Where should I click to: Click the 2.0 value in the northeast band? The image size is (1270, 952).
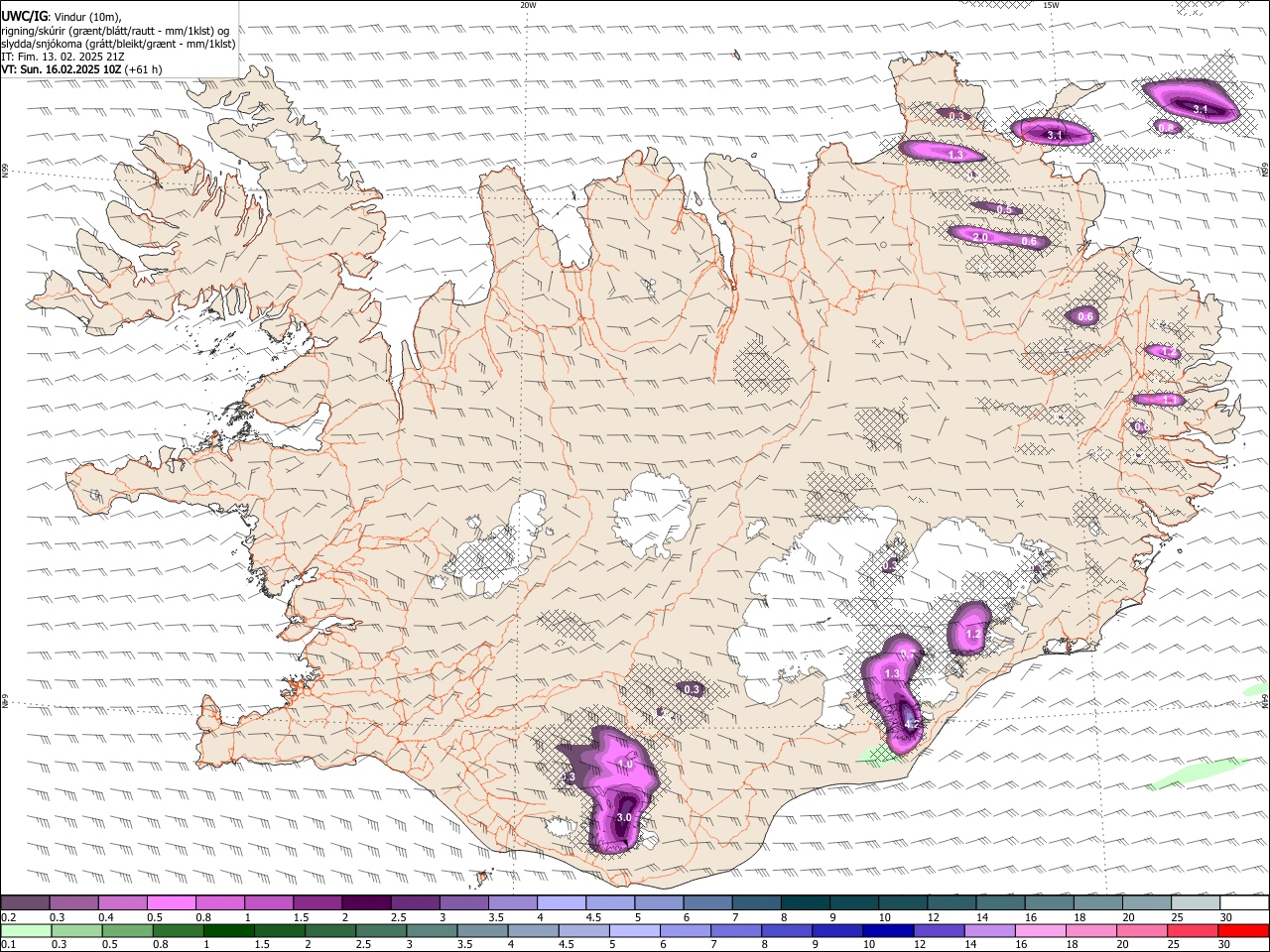[979, 237]
